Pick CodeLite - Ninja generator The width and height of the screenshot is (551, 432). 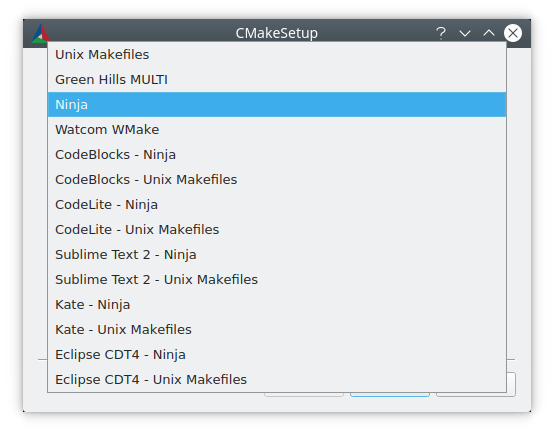pyautogui.click(x=277, y=204)
